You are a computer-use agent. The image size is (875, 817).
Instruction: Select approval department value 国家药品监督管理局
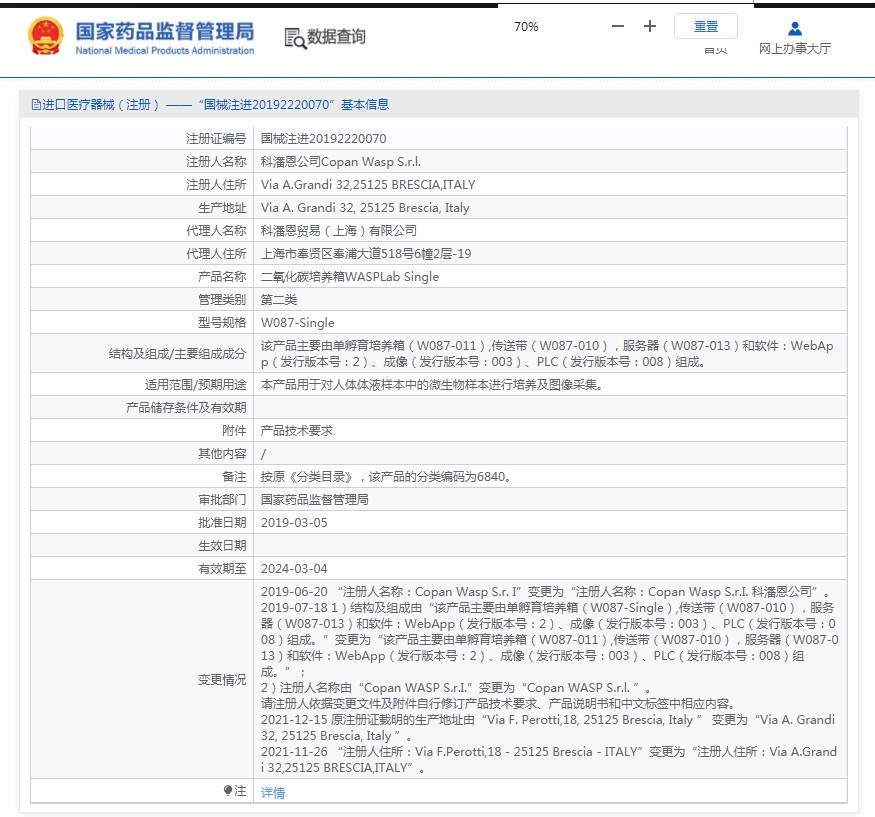click(x=550, y=499)
